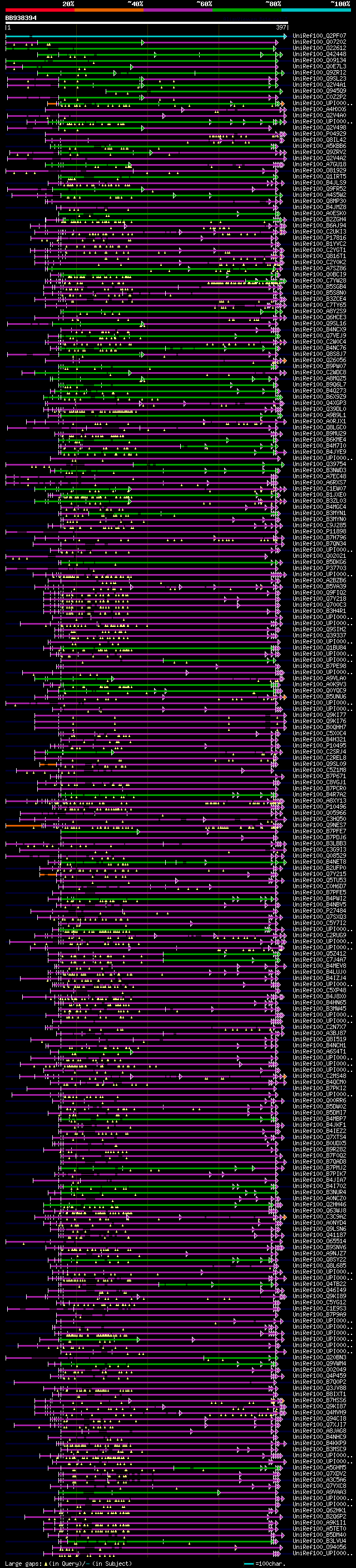Click hit UniRef100_B4JLS9

tap(319, 182)
